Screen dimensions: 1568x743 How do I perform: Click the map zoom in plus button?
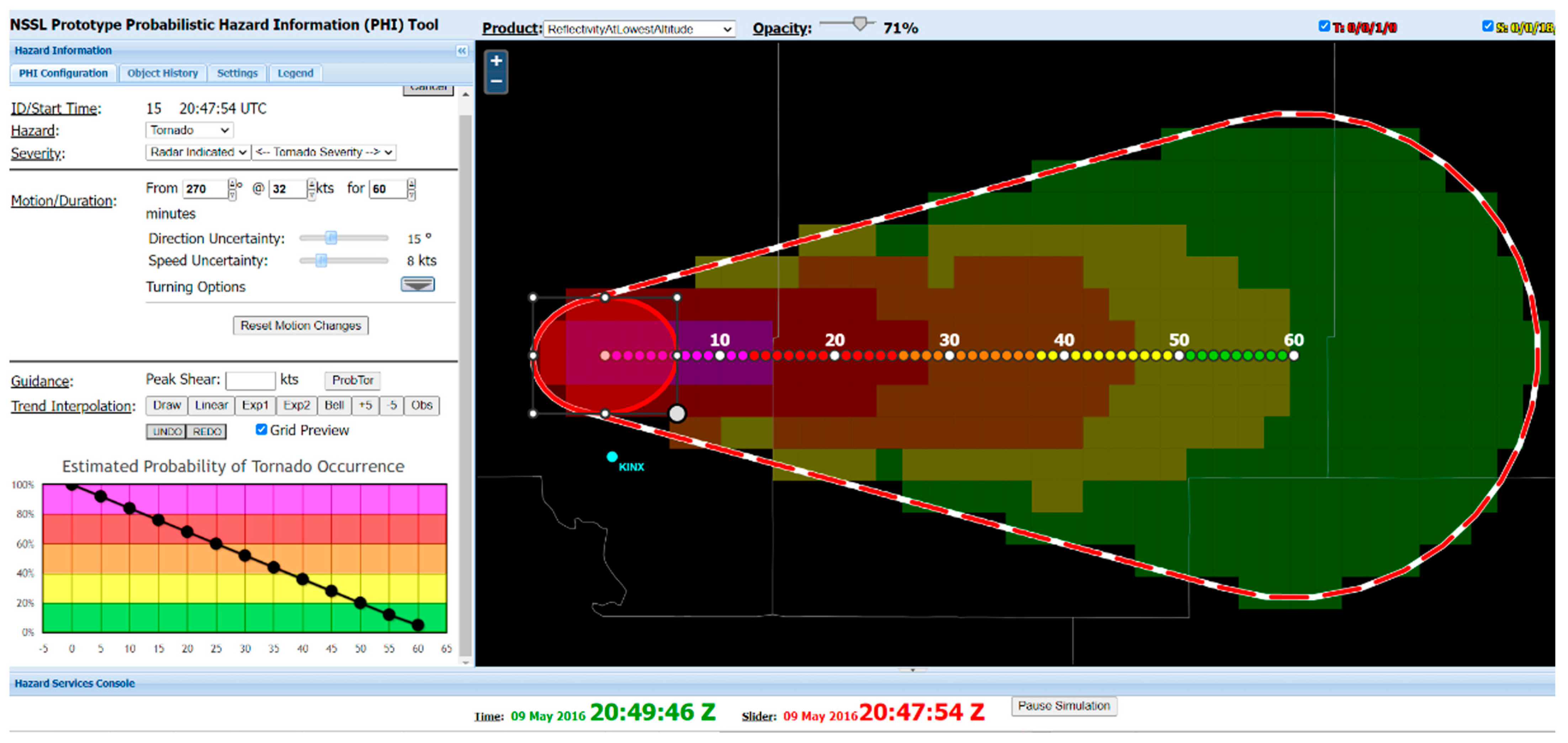click(x=496, y=61)
